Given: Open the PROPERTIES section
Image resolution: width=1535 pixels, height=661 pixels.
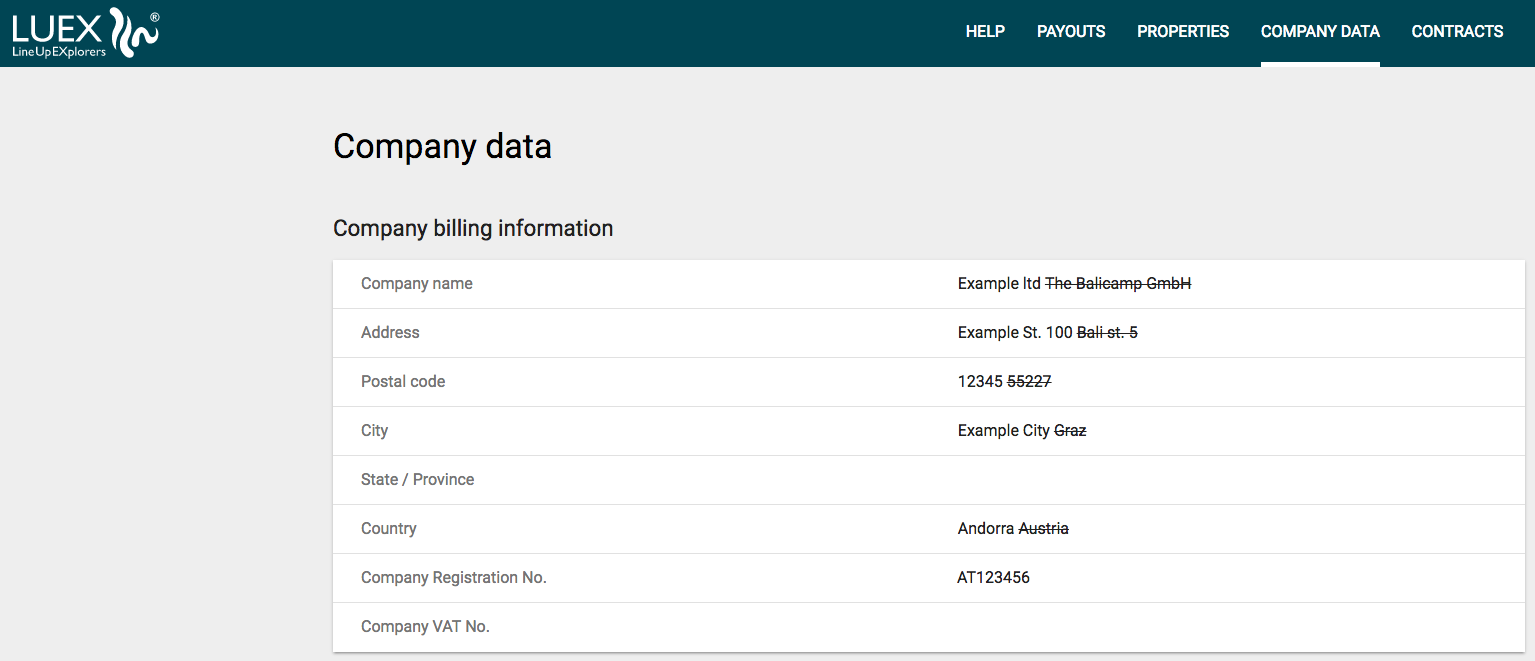Looking at the screenshot, I should coord(1183,32).
